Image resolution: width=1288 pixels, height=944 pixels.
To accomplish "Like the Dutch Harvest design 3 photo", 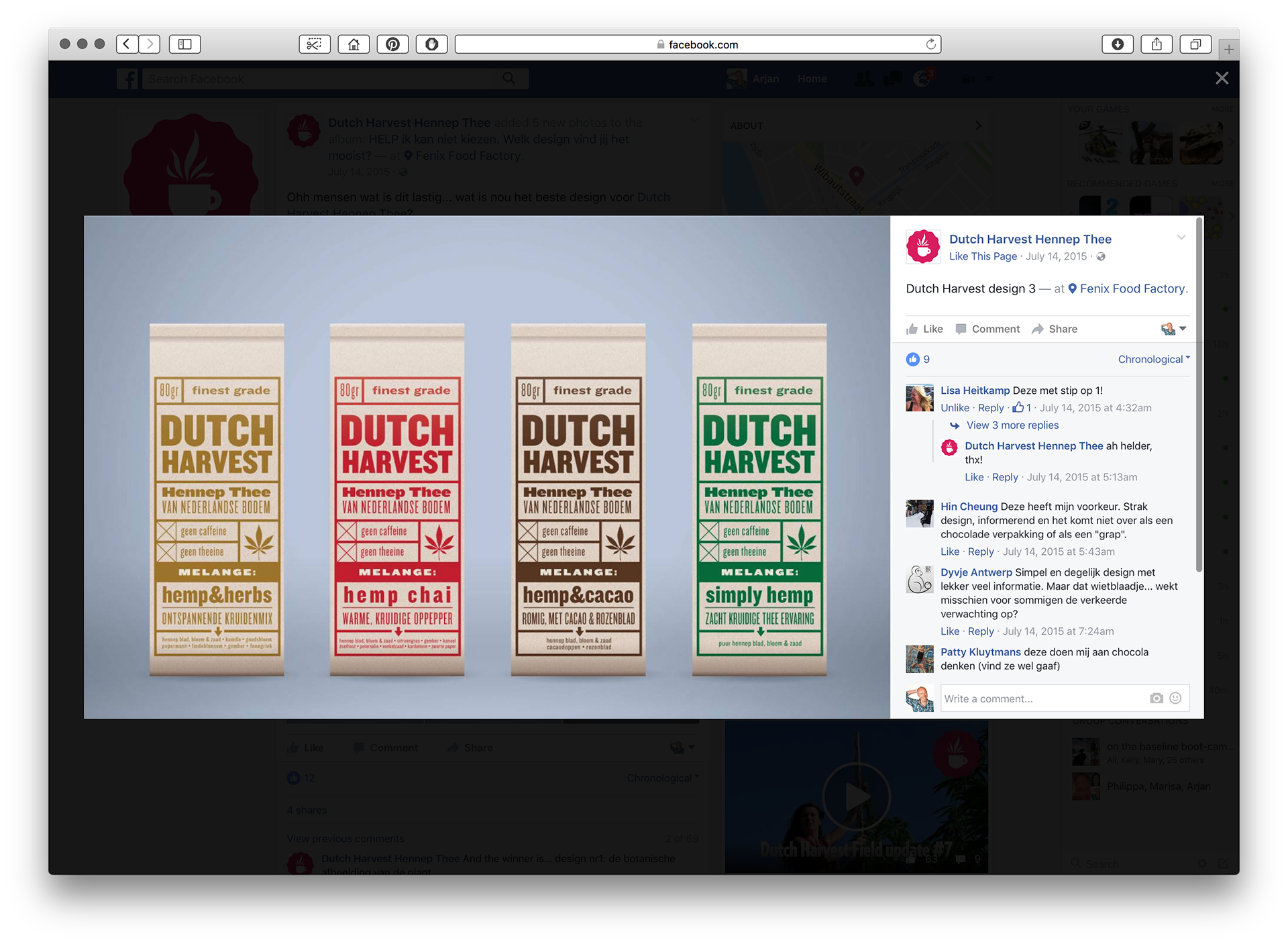I will 924,329.
